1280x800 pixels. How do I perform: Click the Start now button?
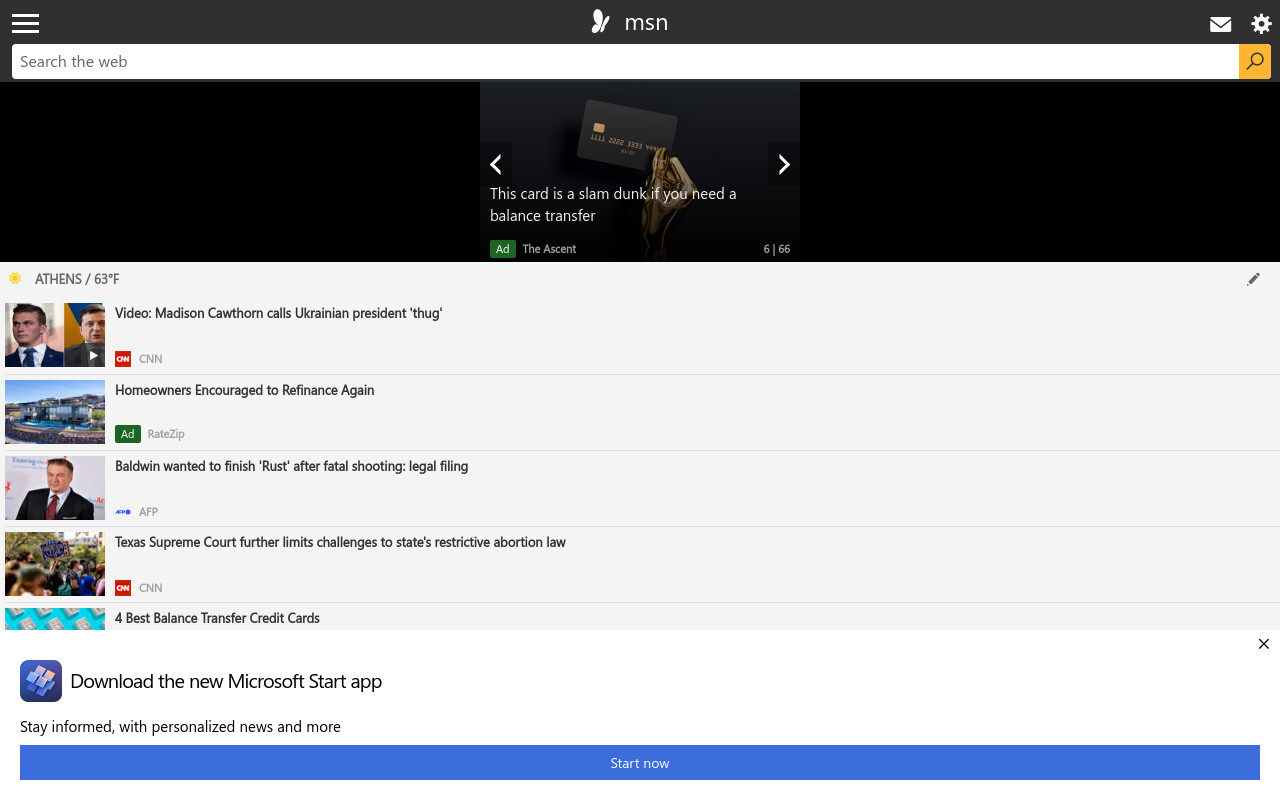640,763
